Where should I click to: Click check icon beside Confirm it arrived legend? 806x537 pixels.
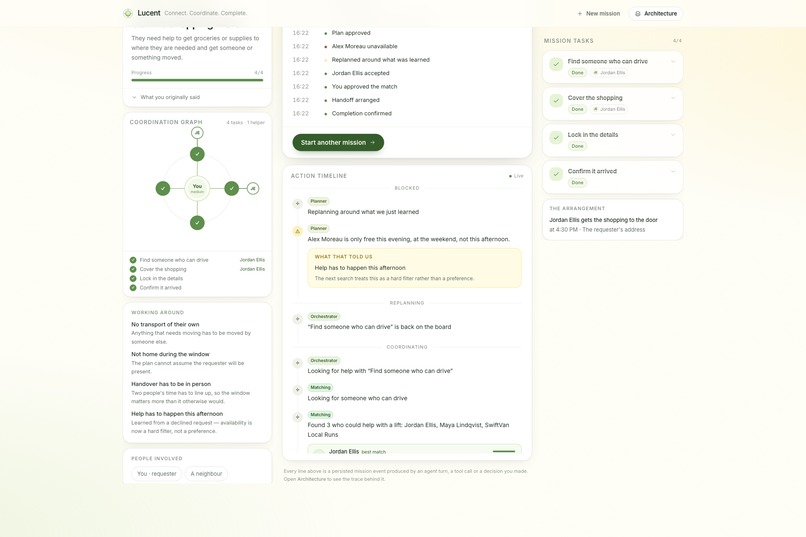tap(133, 288)
